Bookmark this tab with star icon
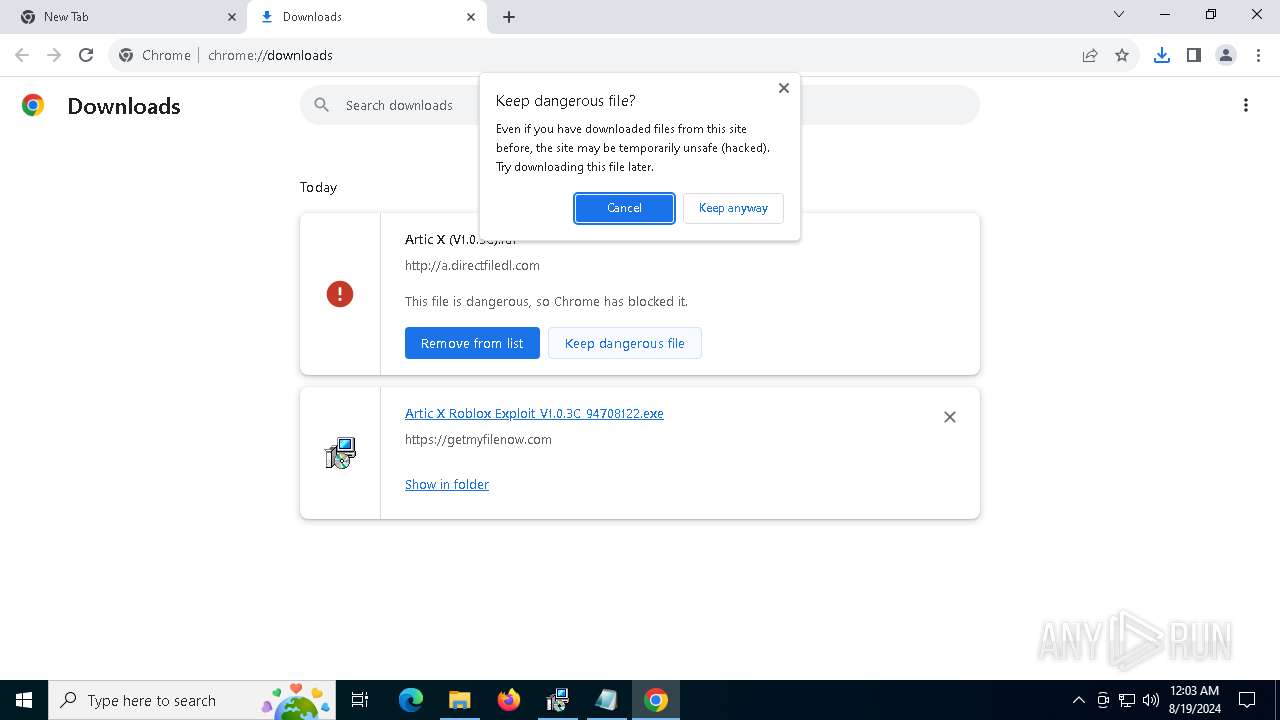Image resolution: width=1280 pixels, height=720 pixels. point(1122,55)
